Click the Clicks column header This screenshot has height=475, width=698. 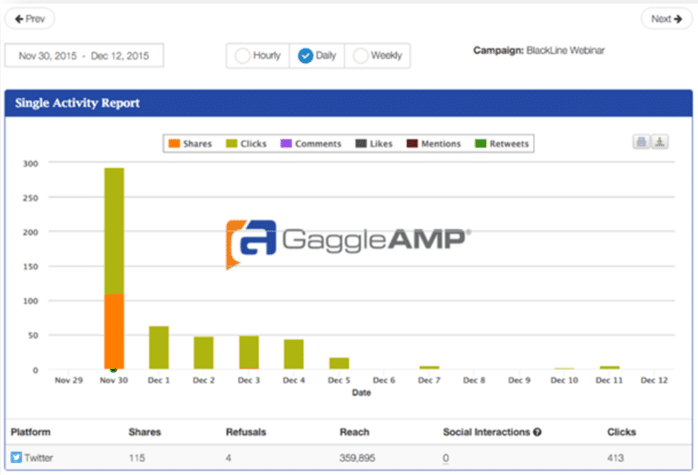[x=621, y=432]
